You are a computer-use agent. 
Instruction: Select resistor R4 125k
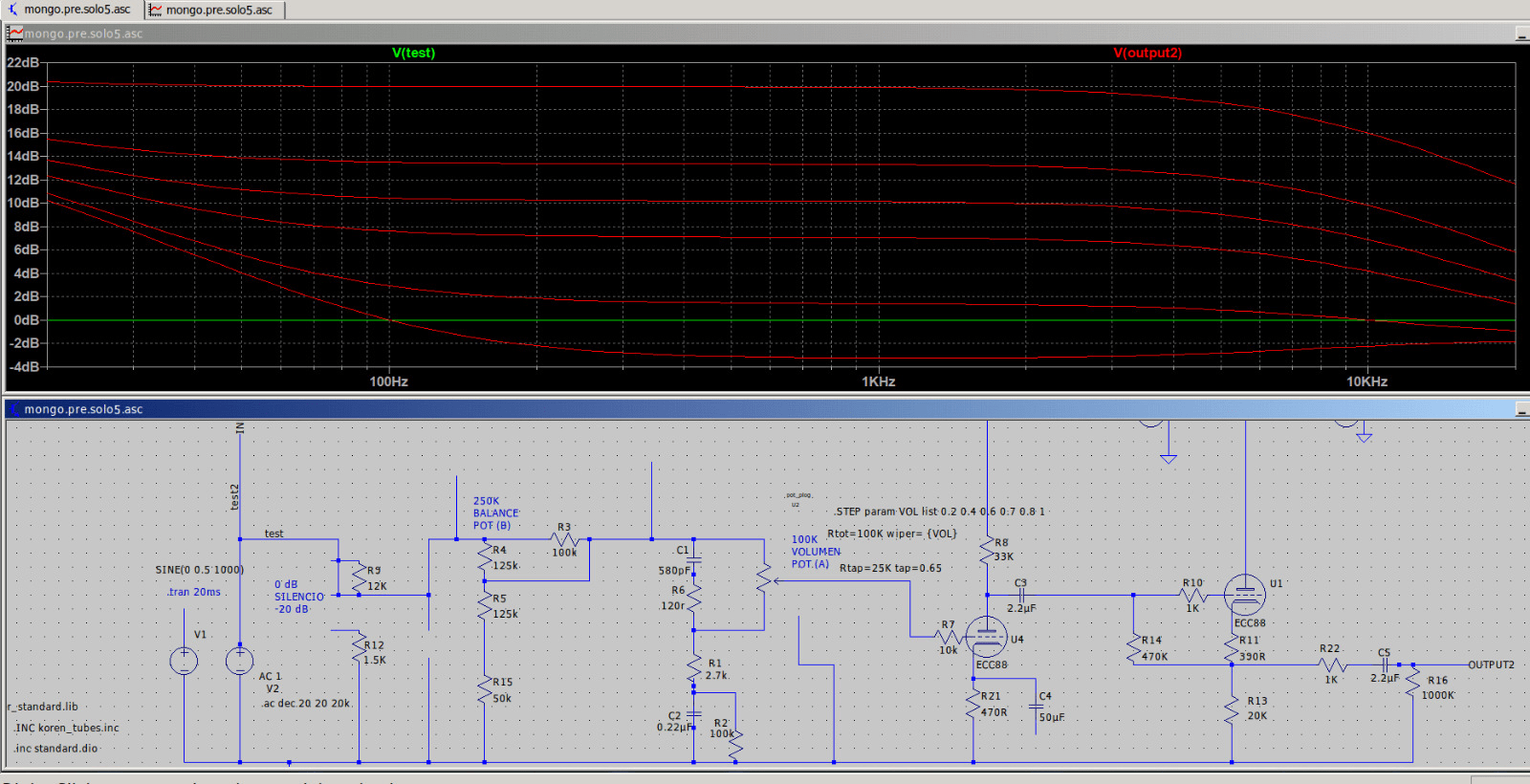[x=485, y=558]
